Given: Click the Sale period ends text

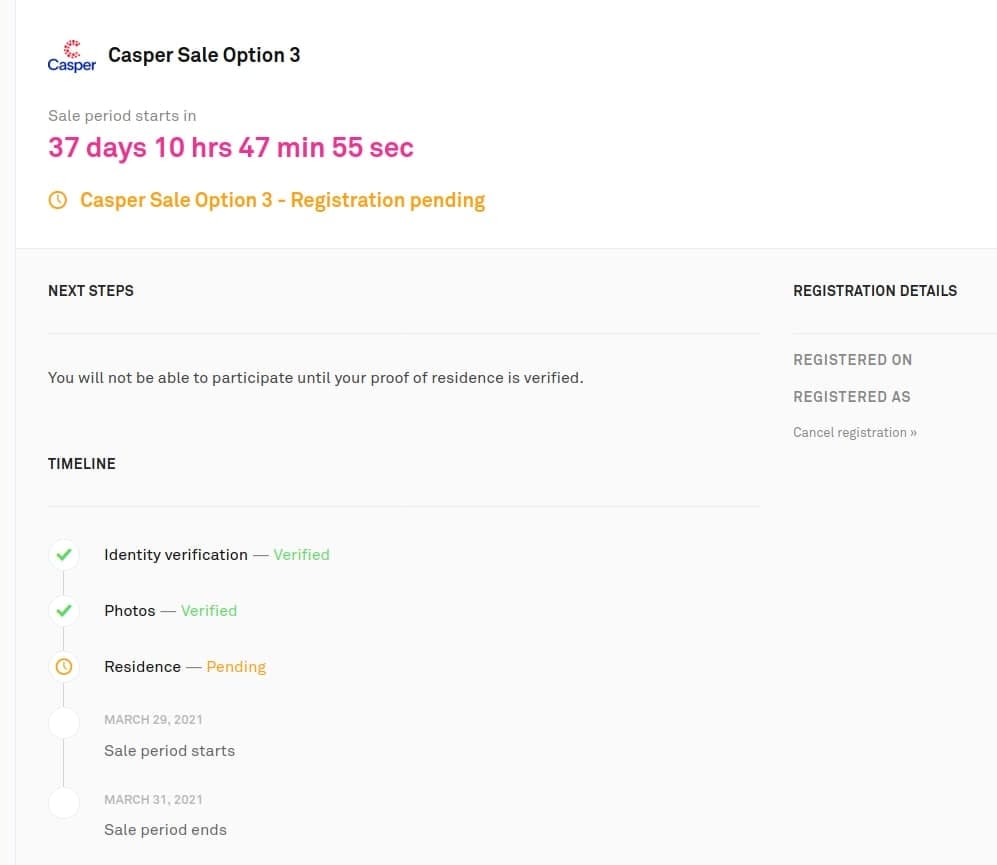Looking at the screenshot, I should click(165, 830).
